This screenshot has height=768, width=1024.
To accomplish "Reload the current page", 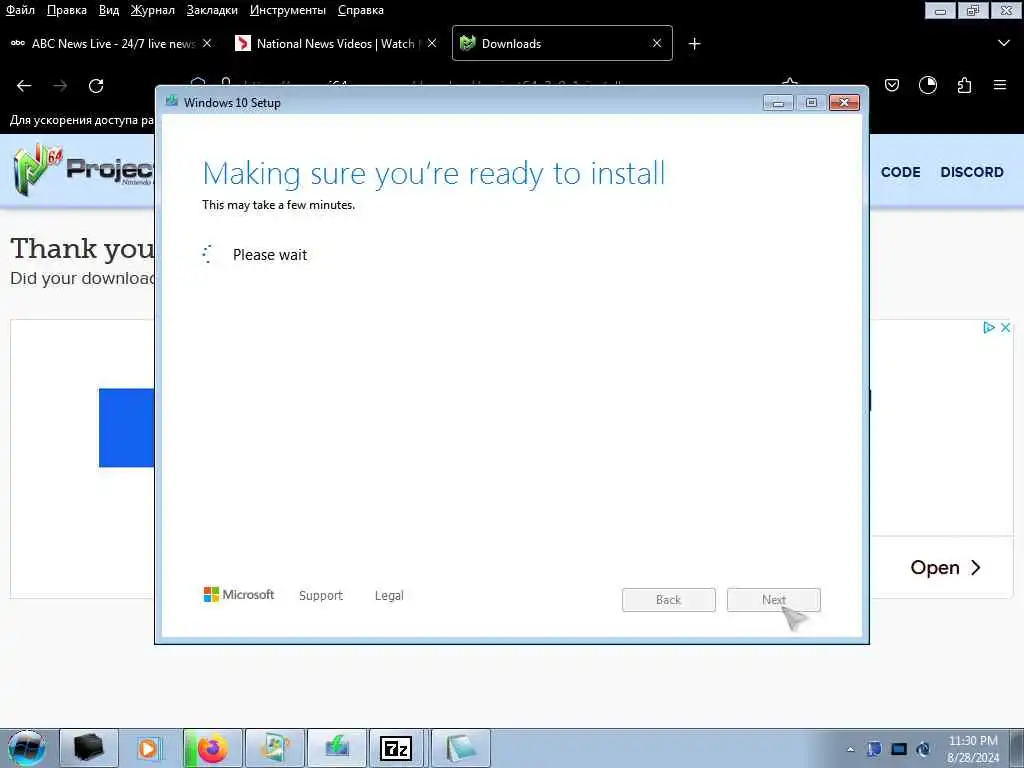I will click(96, 86).
